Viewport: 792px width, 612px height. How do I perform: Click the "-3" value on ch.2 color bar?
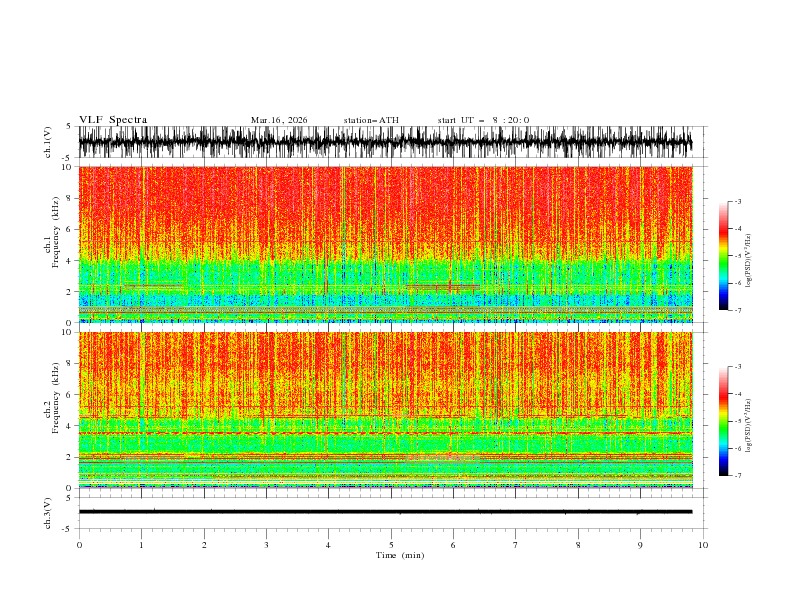point(738,367)
